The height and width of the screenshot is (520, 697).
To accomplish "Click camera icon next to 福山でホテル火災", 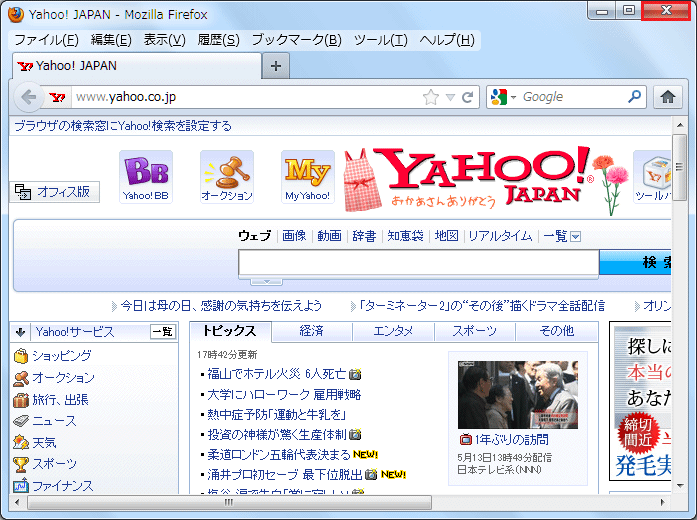I will [x=355, y=374].
